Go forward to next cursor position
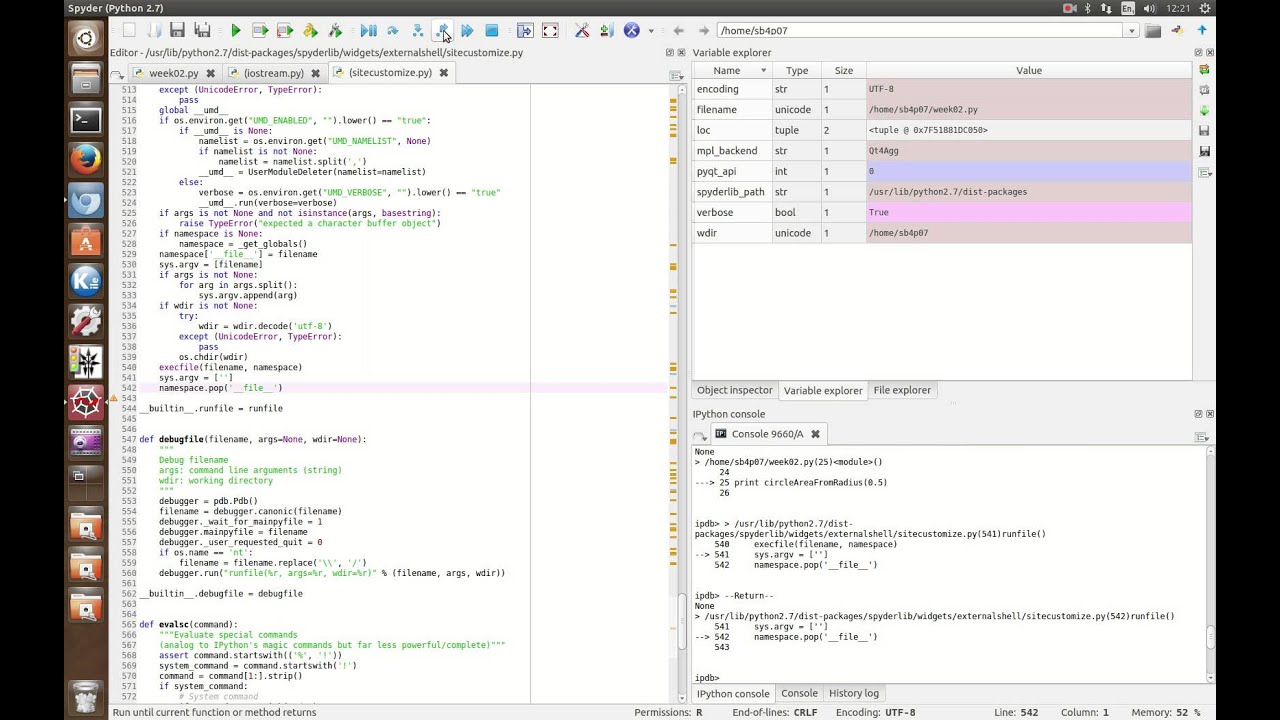This screenshot has width=1280, height=720. (x=704, y=31)
